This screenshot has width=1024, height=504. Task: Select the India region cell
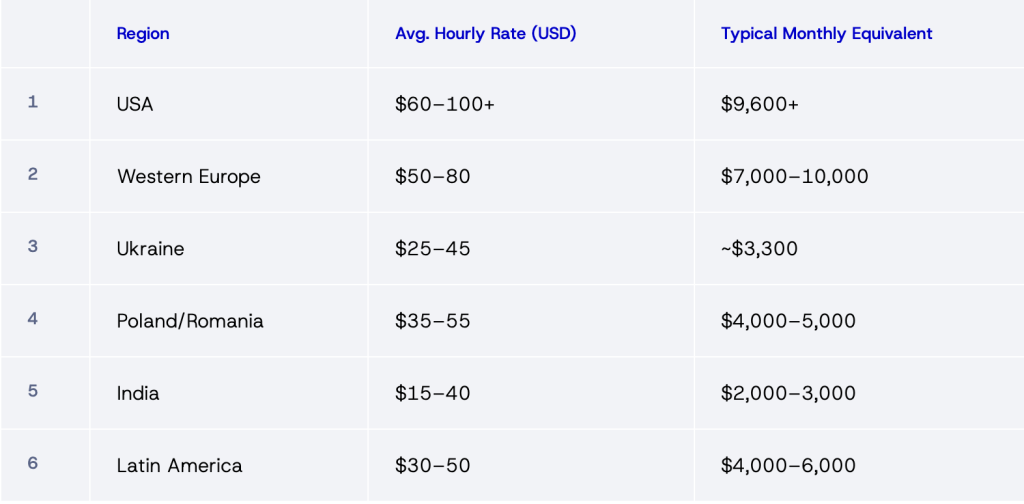coord(138,393)
